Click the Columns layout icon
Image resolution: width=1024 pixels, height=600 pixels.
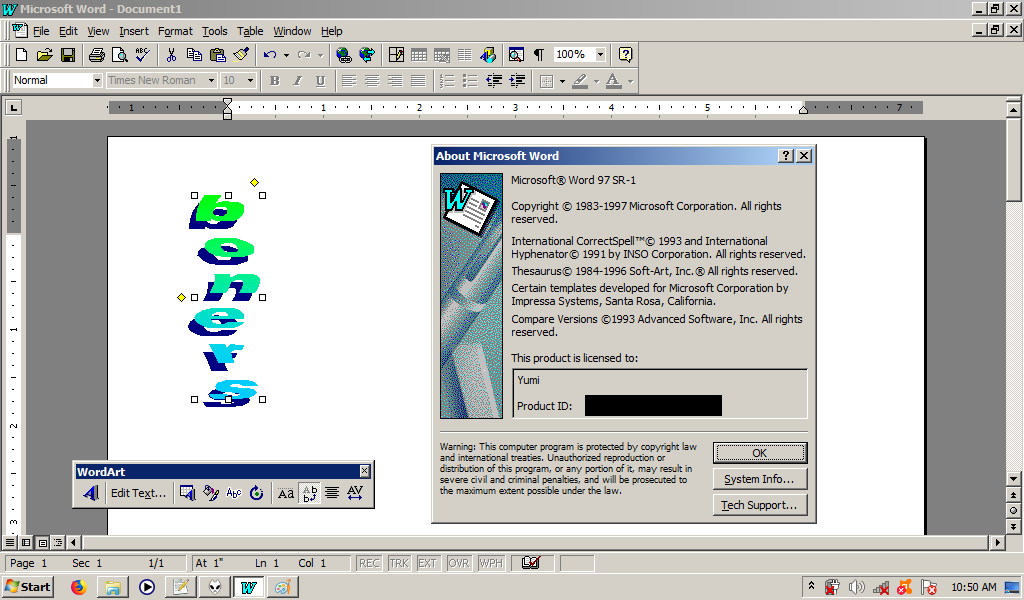click(464, 55)
